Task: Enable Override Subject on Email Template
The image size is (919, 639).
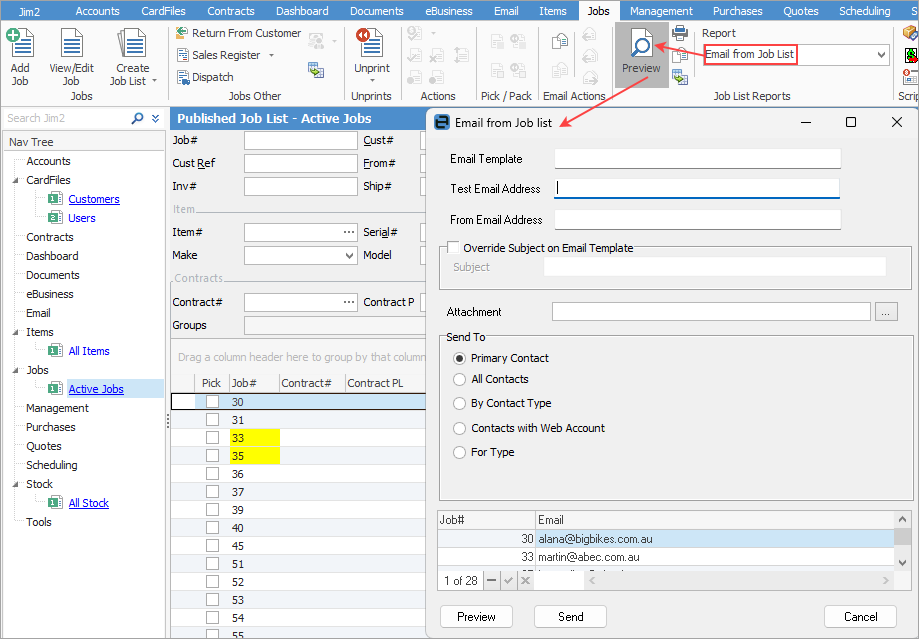Action: coord(454,248)
